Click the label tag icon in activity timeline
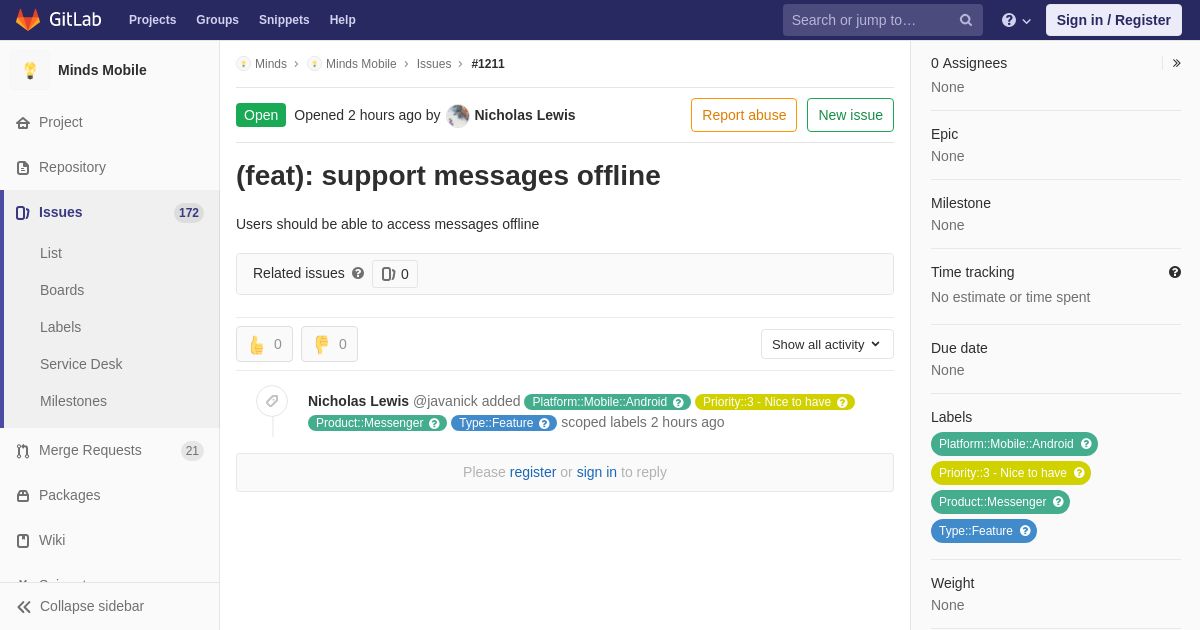Screen dimensions: 1200x630 tap(272, 401)
